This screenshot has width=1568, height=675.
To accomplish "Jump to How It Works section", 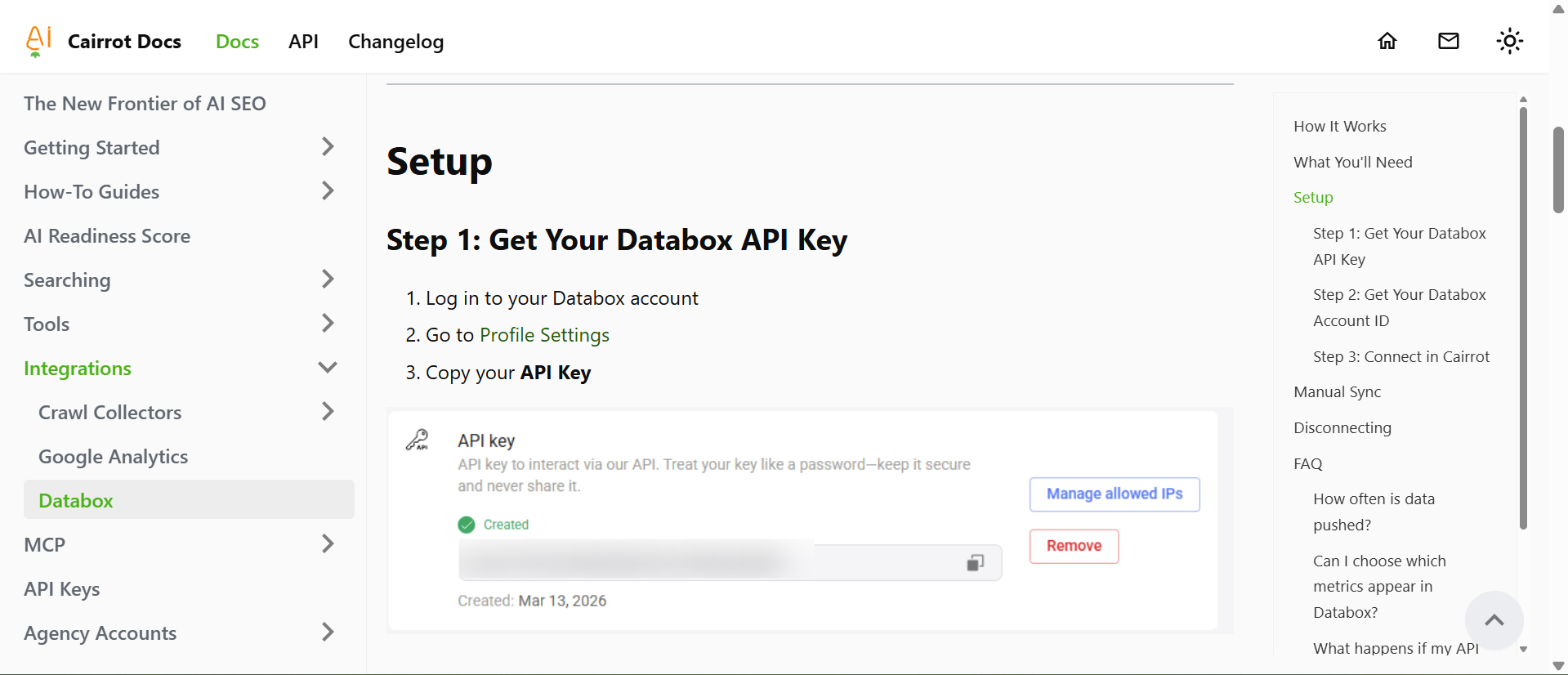I will coord(1340,127).
